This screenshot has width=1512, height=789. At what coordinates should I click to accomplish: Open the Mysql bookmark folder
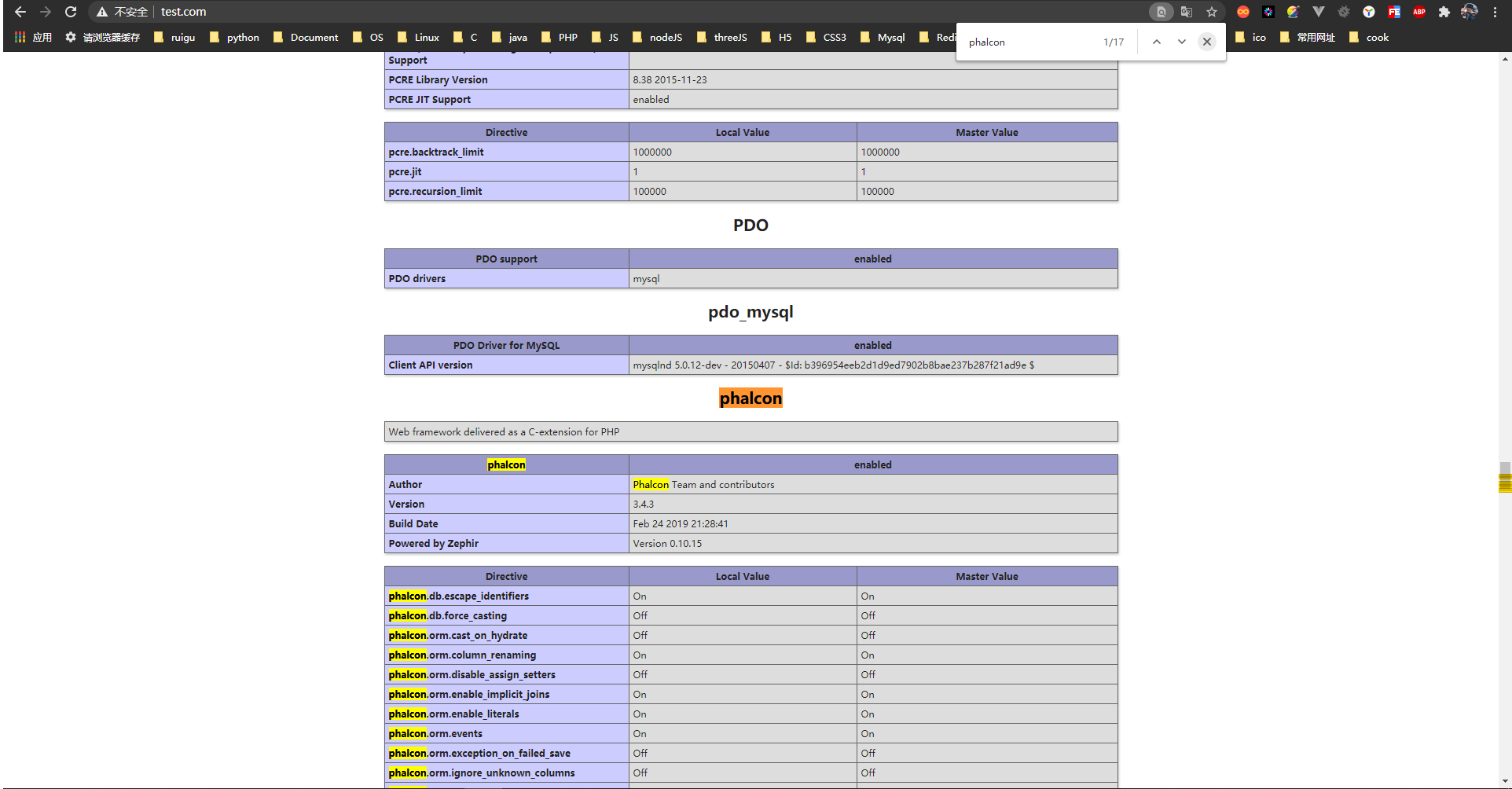point(883,37)
